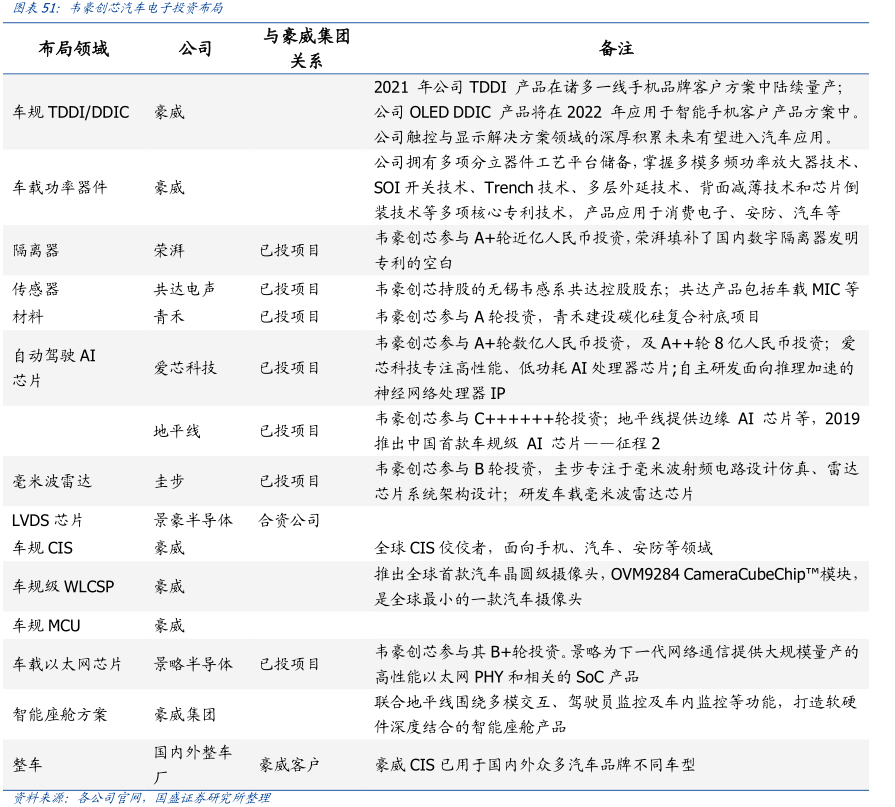Click "已投项目" in the 爱芯科技 row

[289, 368]
